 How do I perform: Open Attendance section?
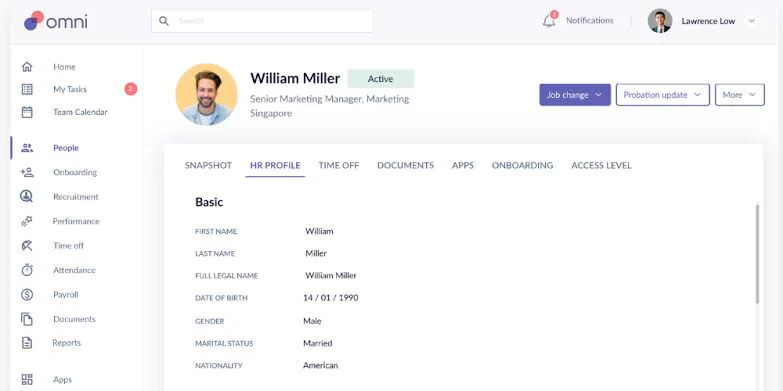click(74, 270)
